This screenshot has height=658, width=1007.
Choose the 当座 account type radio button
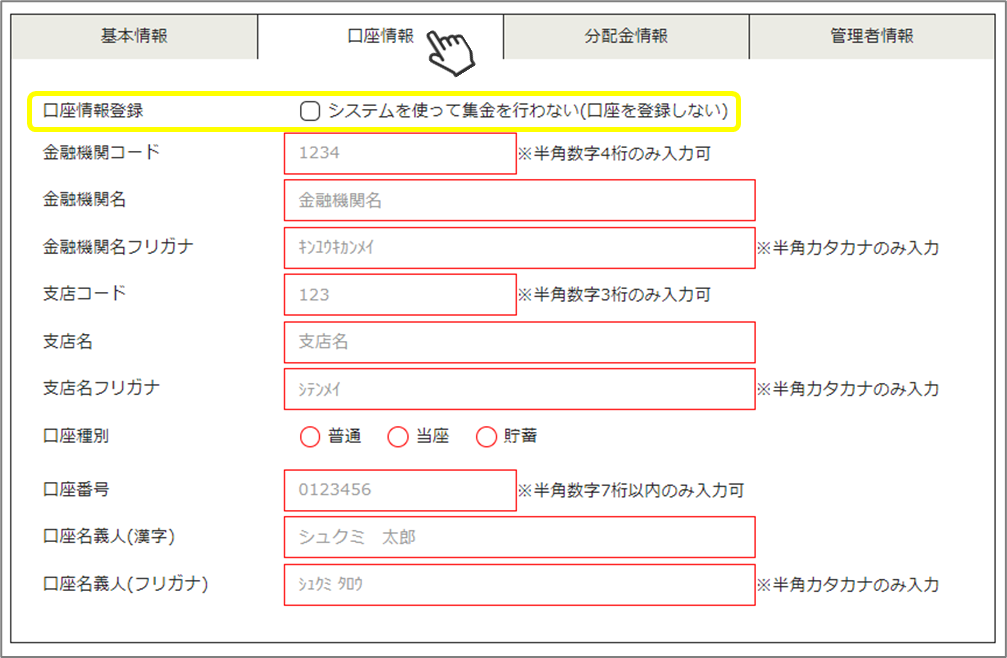tap(398, 437)
